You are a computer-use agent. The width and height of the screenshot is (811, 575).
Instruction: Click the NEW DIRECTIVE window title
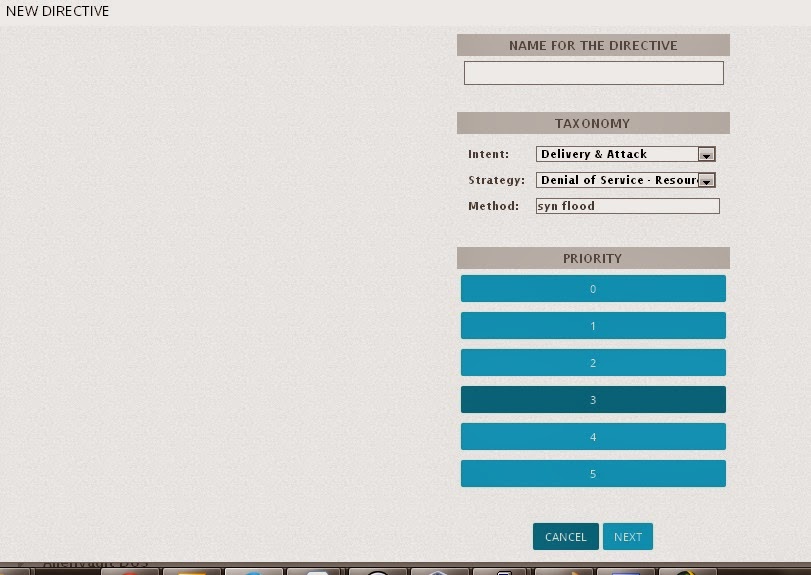[x=58, y=12]
